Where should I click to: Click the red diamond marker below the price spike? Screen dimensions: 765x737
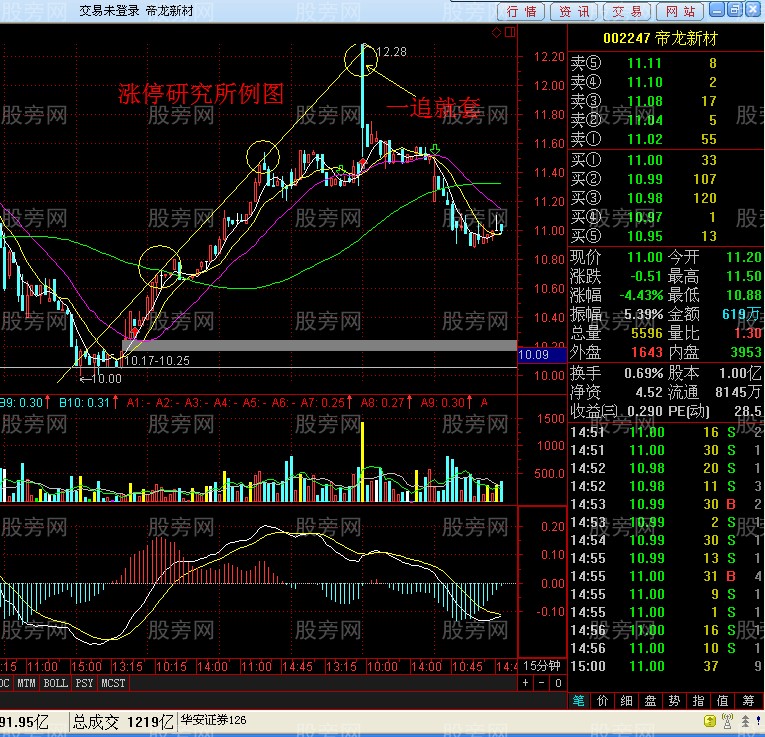362,162
